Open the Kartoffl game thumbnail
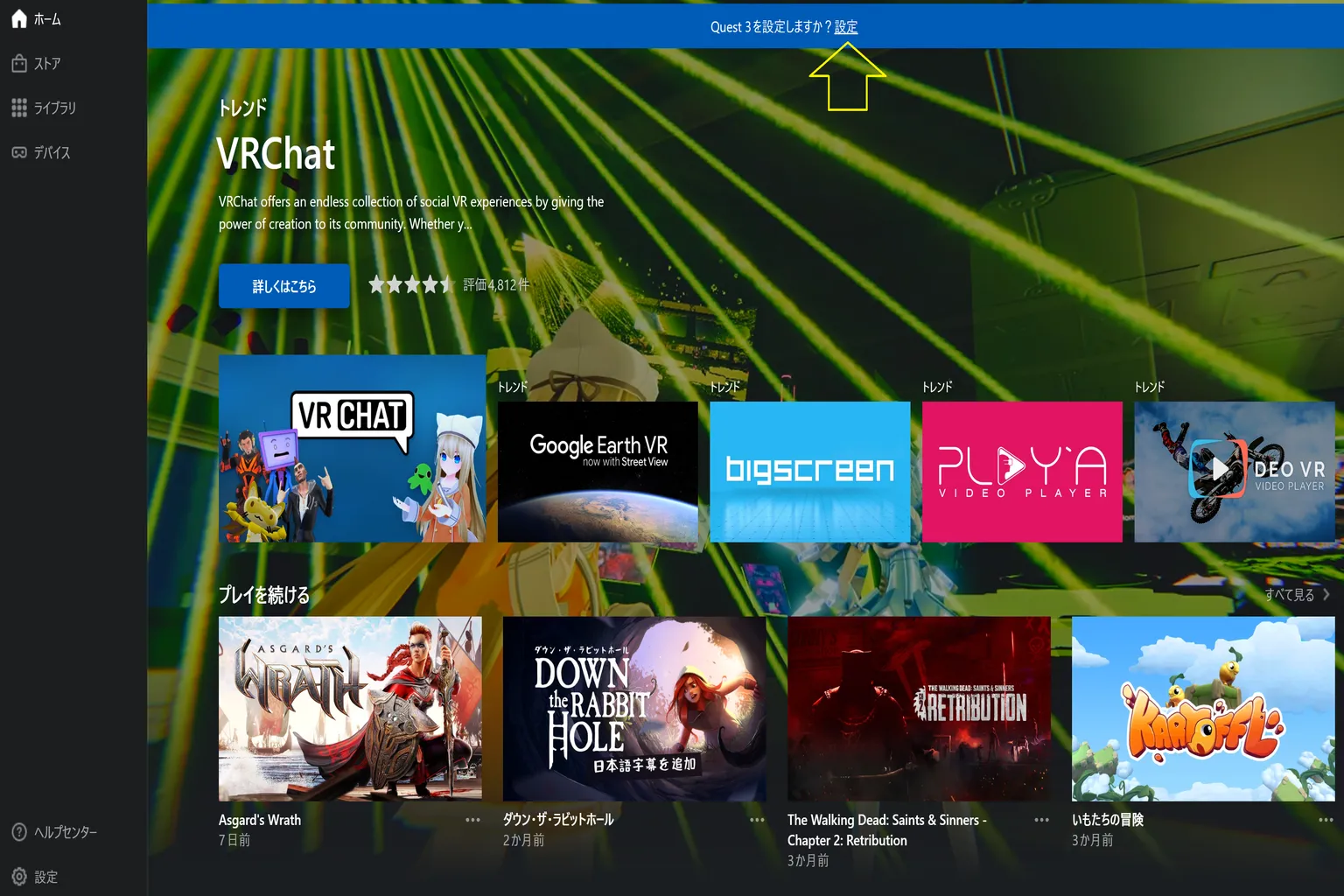 (1203, 709)
